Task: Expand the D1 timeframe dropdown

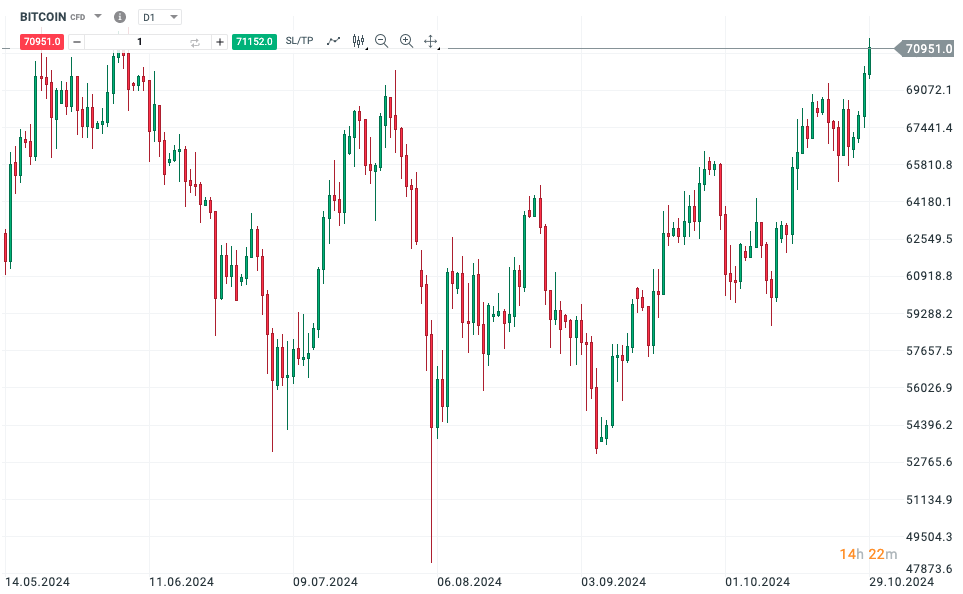Action: coord(160,17)
